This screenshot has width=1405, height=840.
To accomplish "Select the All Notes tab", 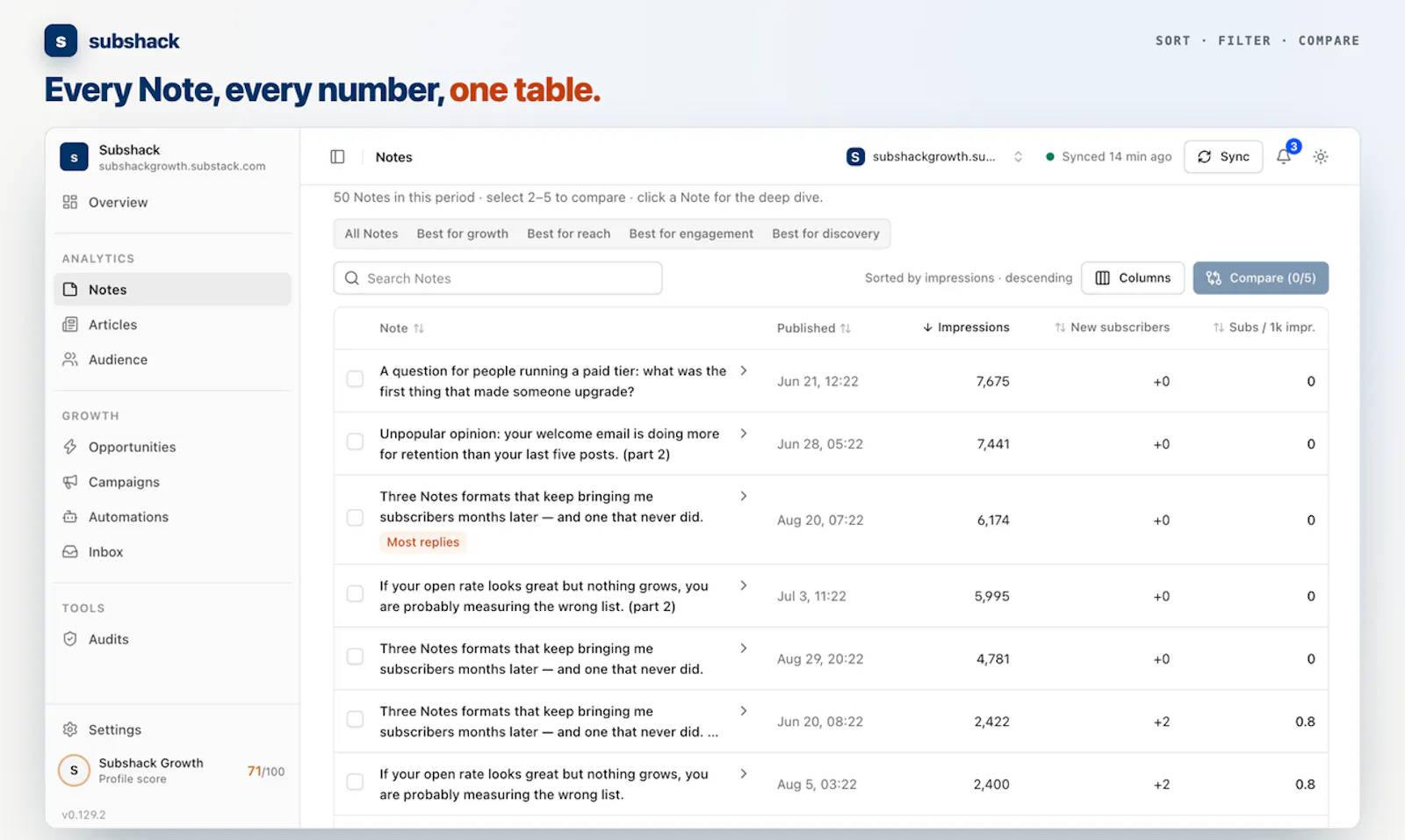I will (x=371, y=233).
